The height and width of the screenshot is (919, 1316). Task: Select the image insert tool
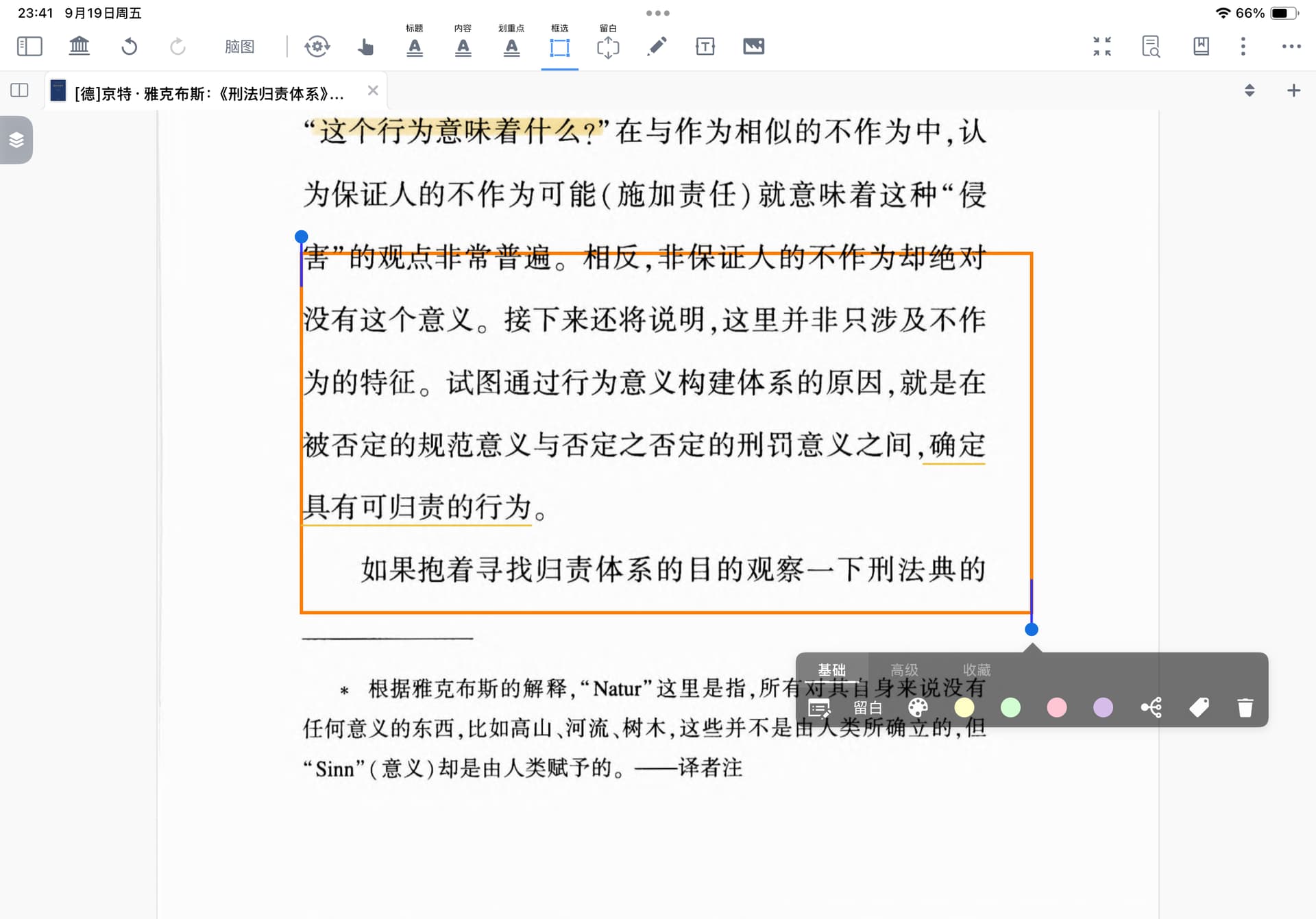[x=753, y=47]
